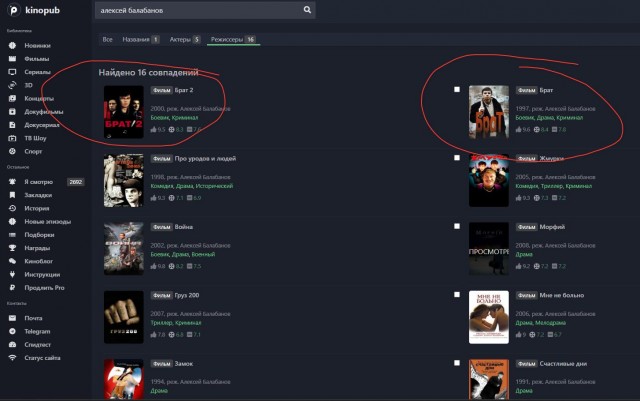Click the search magnifier icon
The height and width of the screenshot is (401, 640).
[307, 10]
